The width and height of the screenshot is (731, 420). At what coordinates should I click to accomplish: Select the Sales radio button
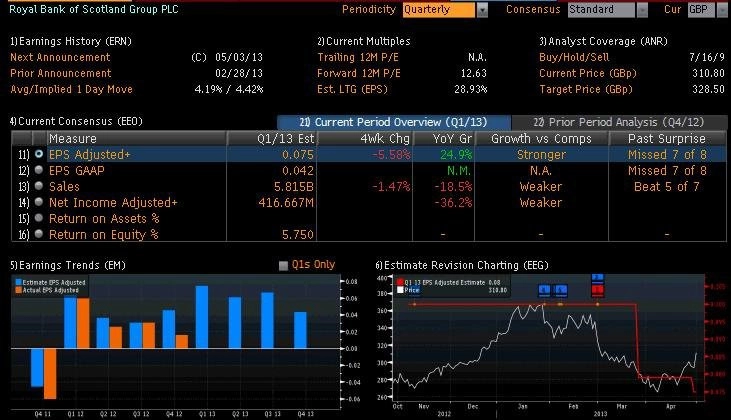tap(39, 186)
